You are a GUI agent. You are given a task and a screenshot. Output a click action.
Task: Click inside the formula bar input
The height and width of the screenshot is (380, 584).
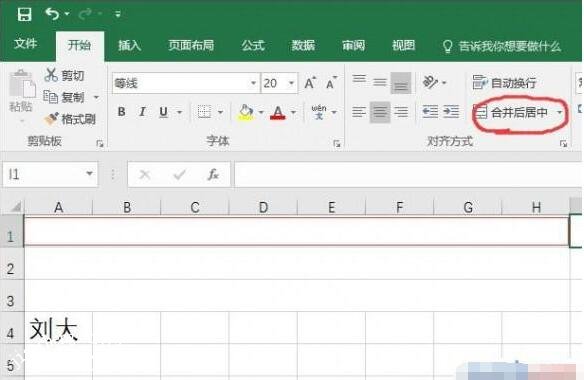point(408,174)
